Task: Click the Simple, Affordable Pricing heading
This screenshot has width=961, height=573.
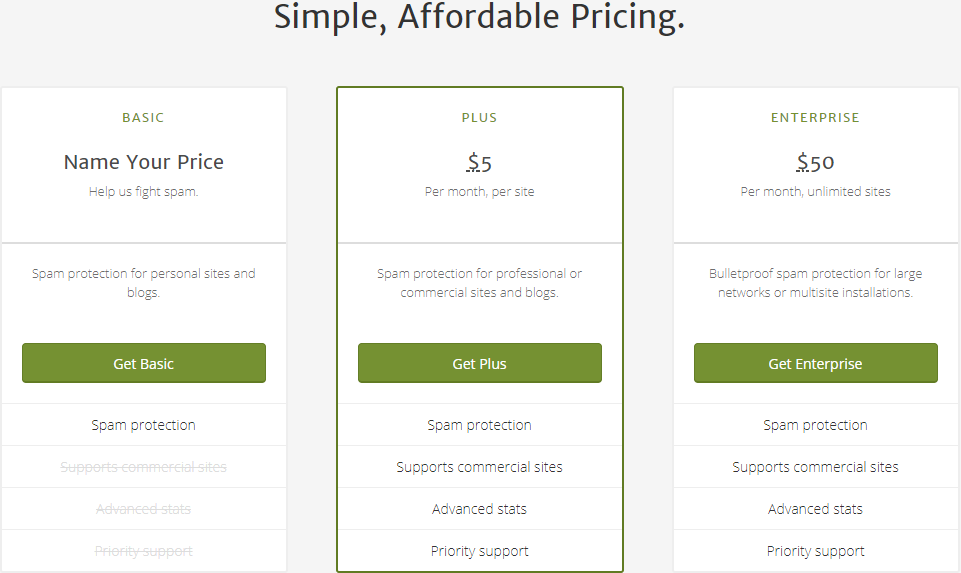Action: [479, 17]
